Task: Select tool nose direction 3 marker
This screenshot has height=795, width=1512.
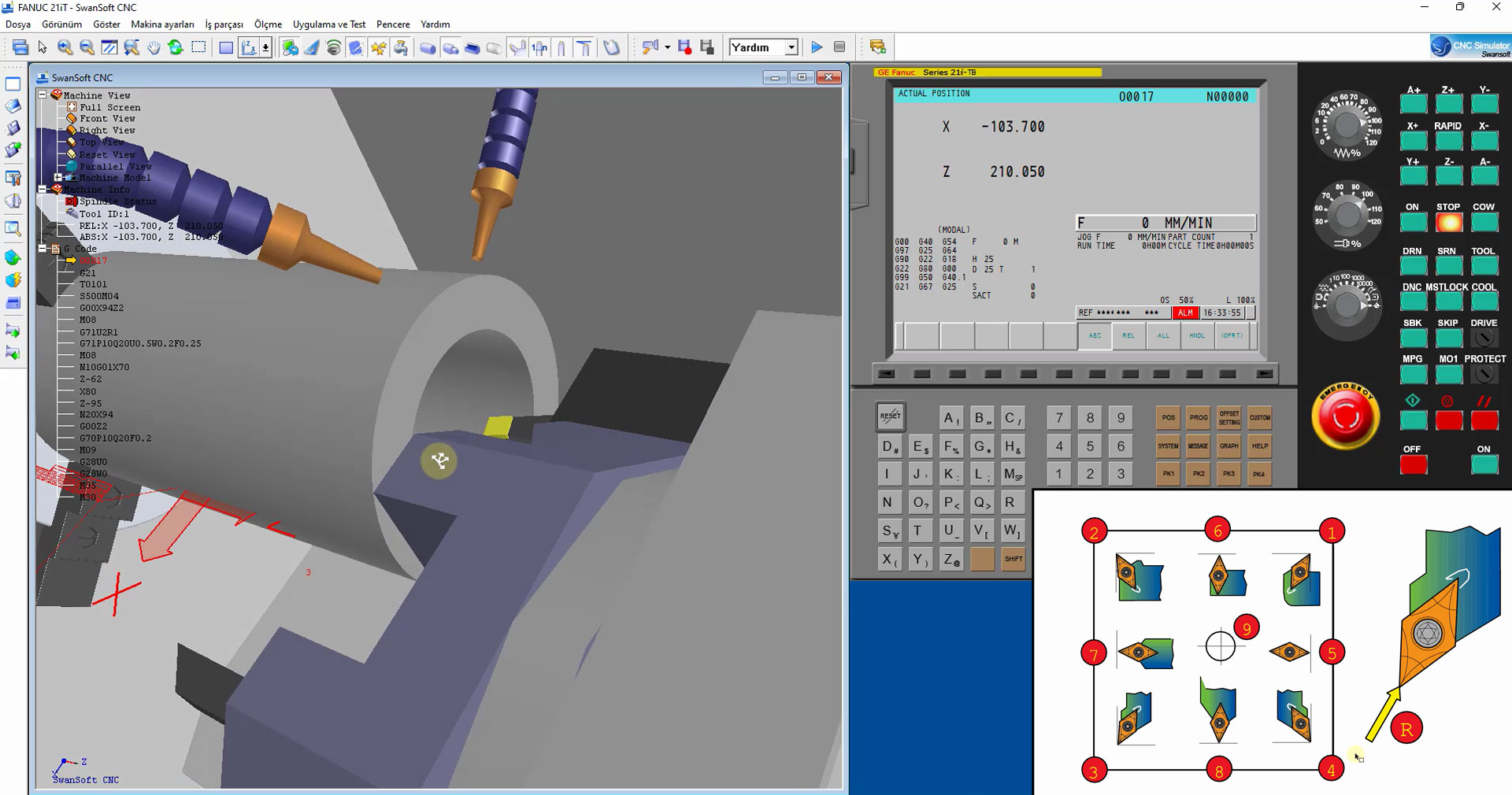Action: (1093, 771)
